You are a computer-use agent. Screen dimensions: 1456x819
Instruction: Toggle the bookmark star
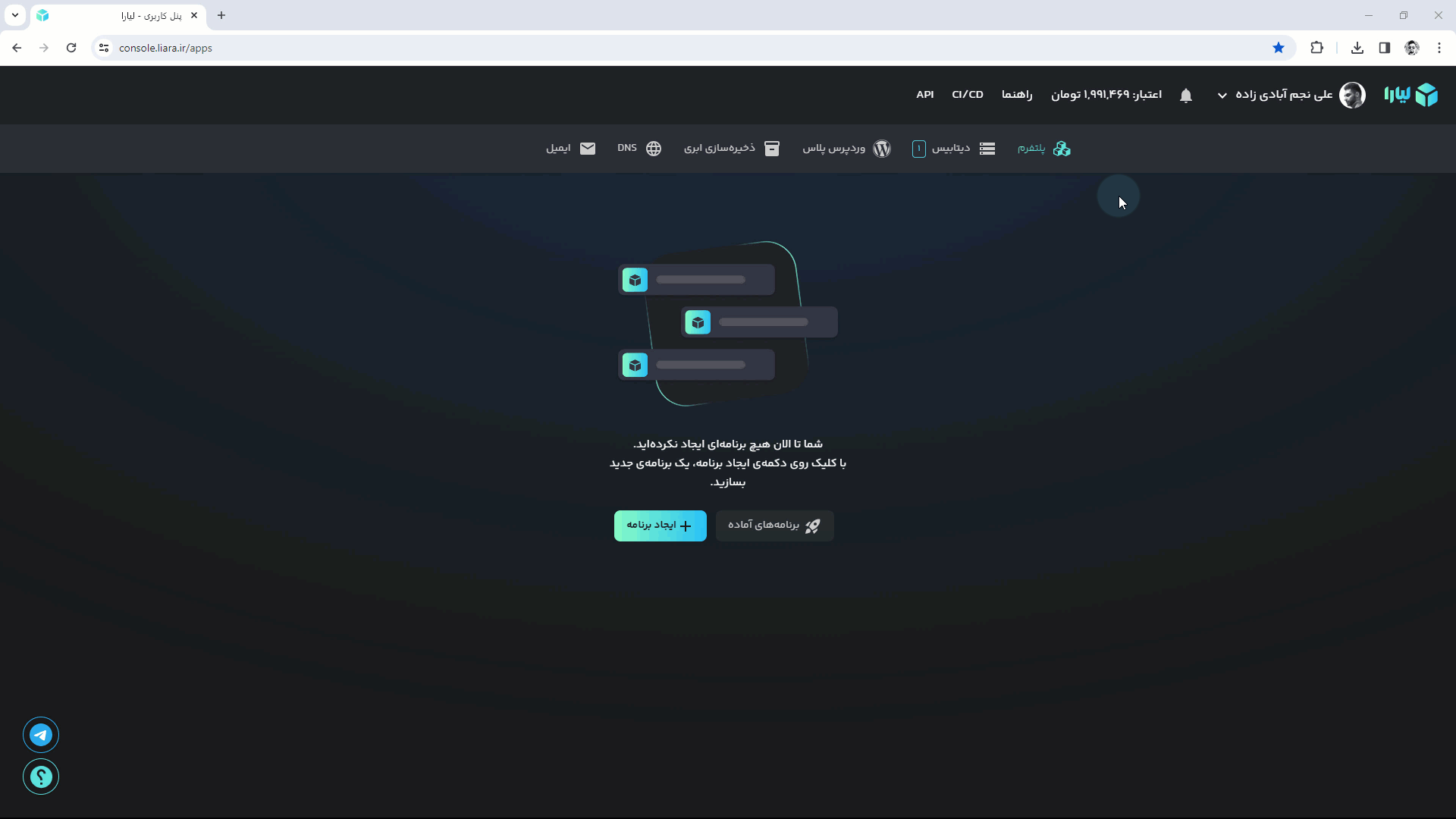1279,48
